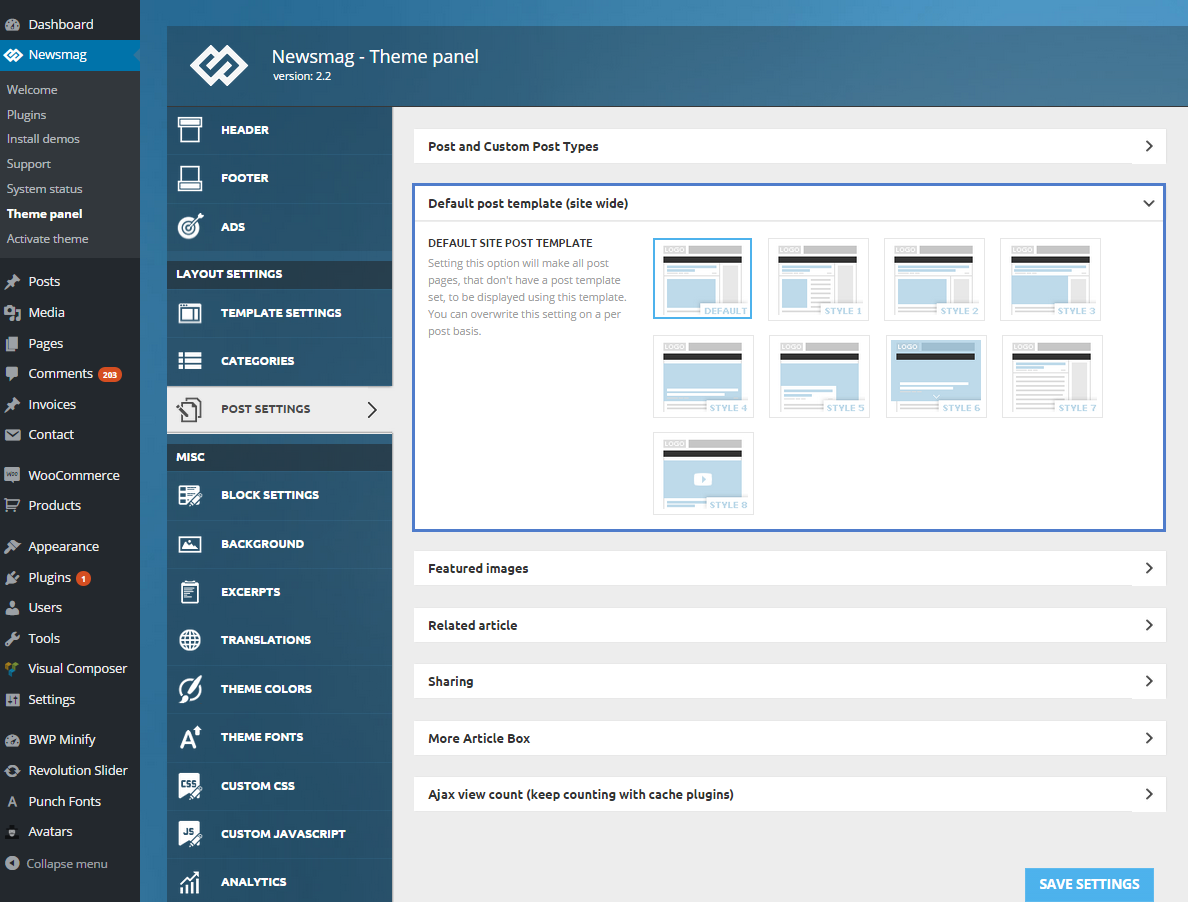Click the Translations globe icon
Screen dimensions: 1188x902
tap(189, 640)
